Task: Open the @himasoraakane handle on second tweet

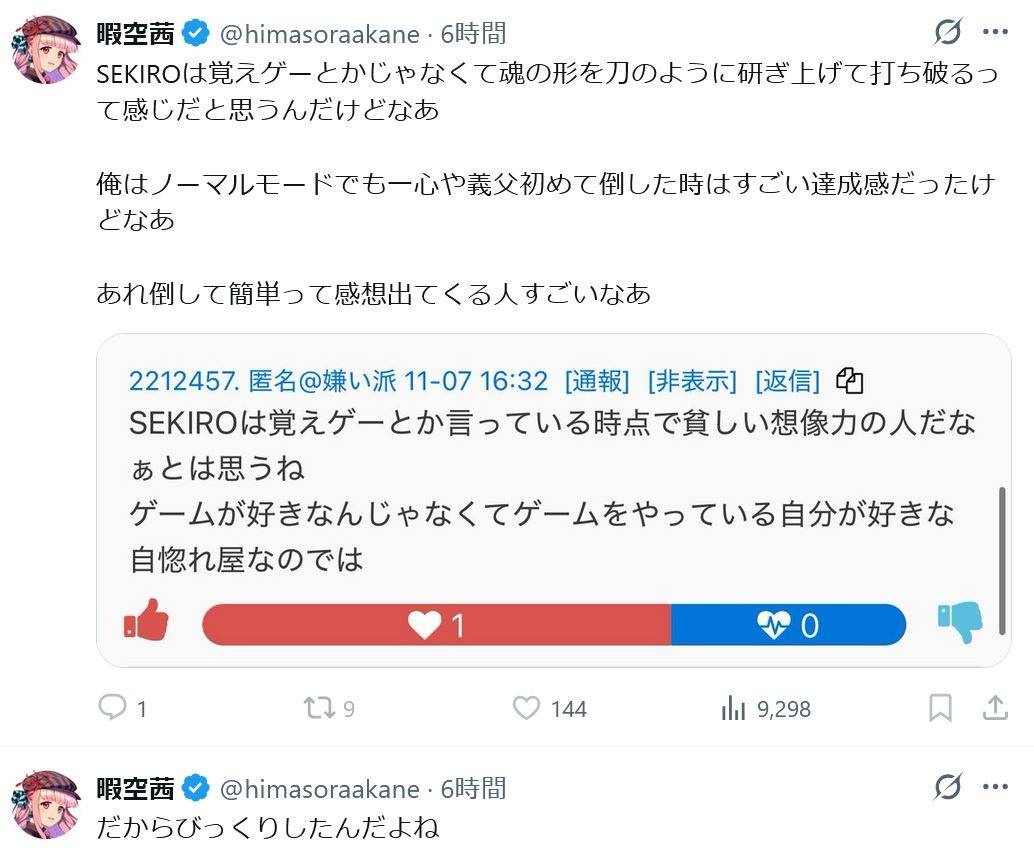Action: point(319,789)
